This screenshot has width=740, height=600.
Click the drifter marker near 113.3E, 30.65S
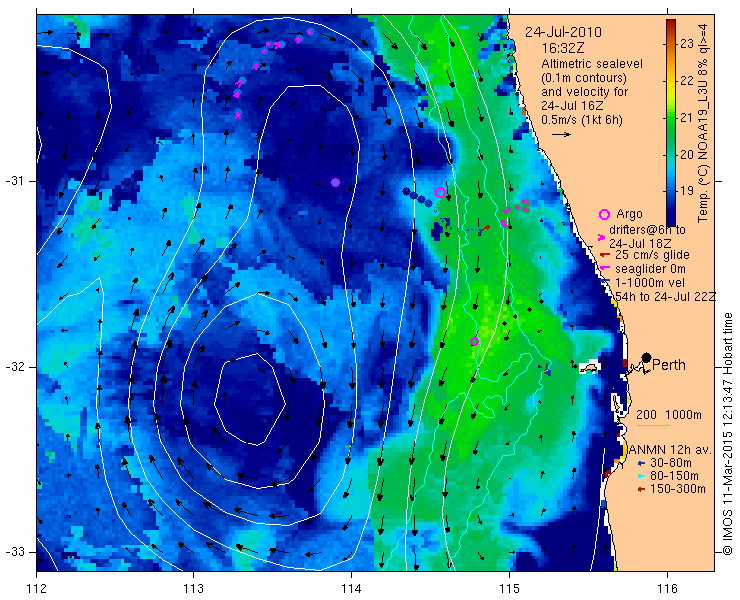click(238, 114)
